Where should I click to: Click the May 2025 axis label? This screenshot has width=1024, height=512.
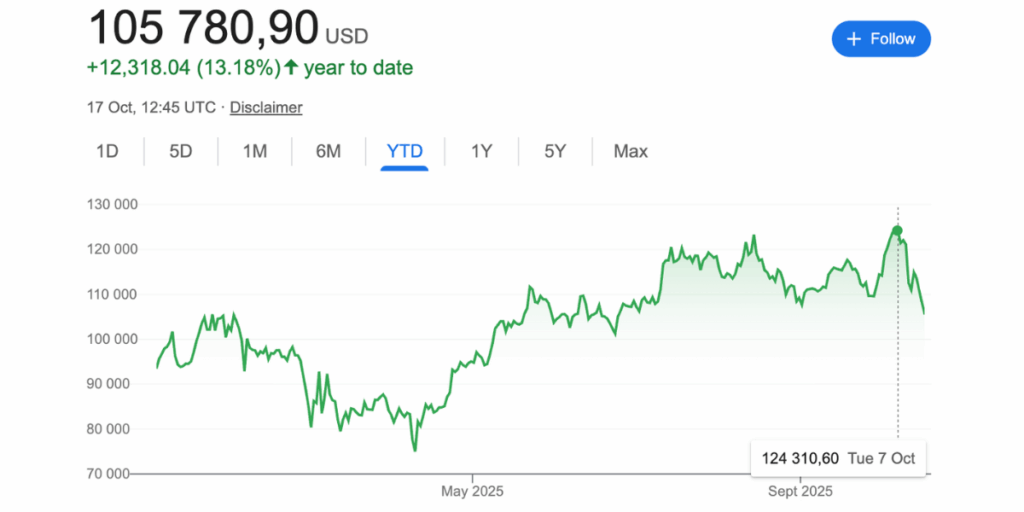[472, 492]
